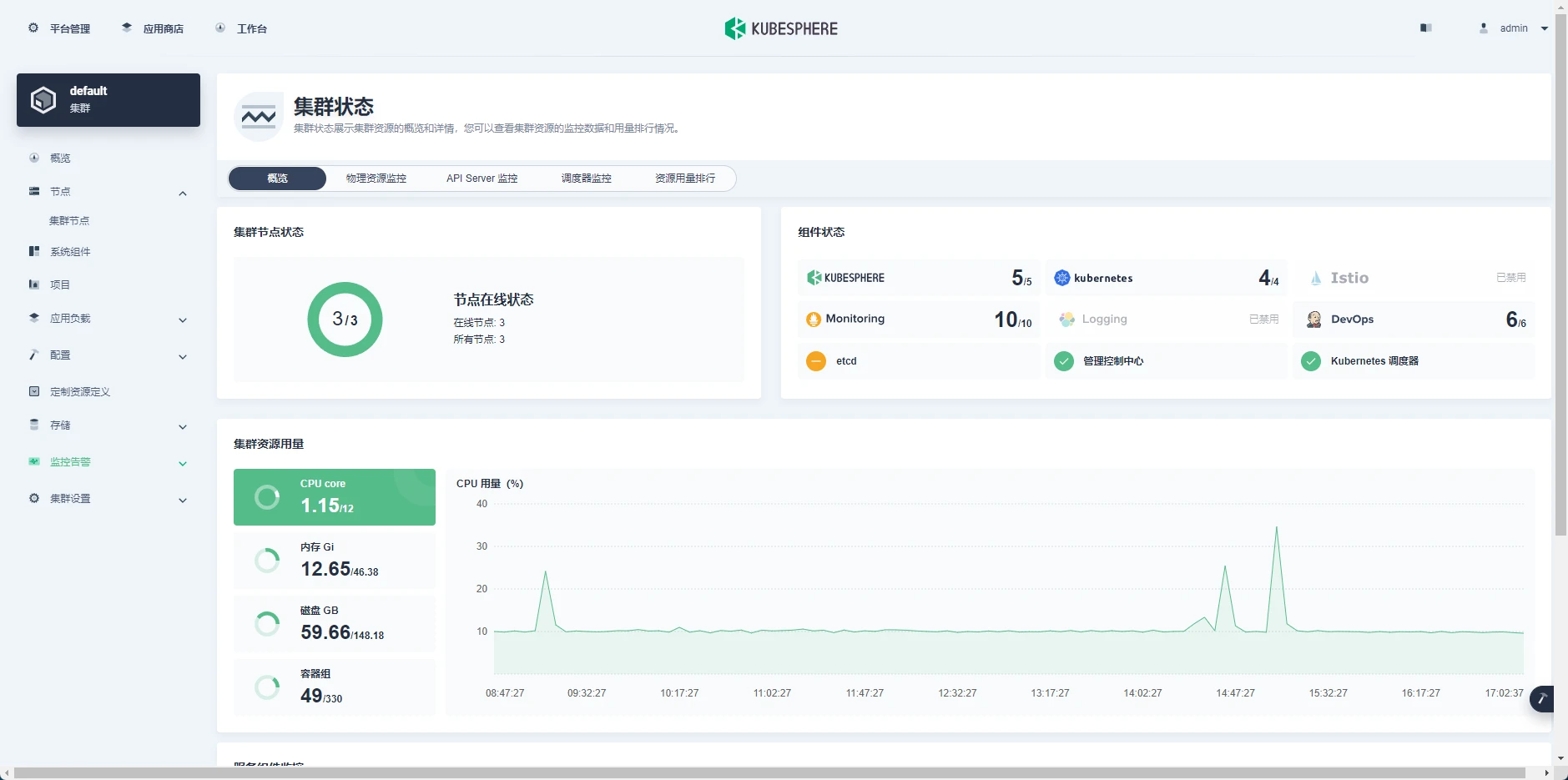Collapse the 节点 menu chevron
Image resolution: width=1568 pixels, height=780 pixels.
click(x=183, y=194)
